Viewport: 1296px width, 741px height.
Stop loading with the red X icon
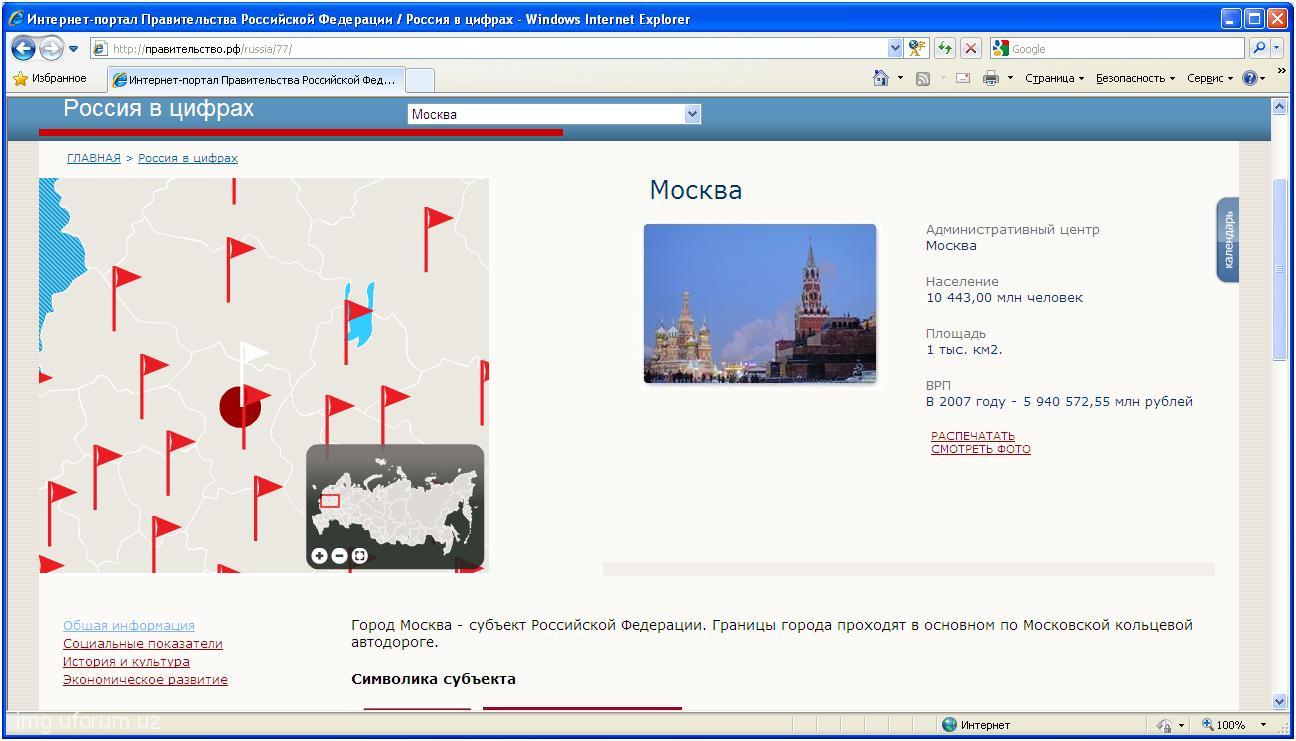(970, 48)
